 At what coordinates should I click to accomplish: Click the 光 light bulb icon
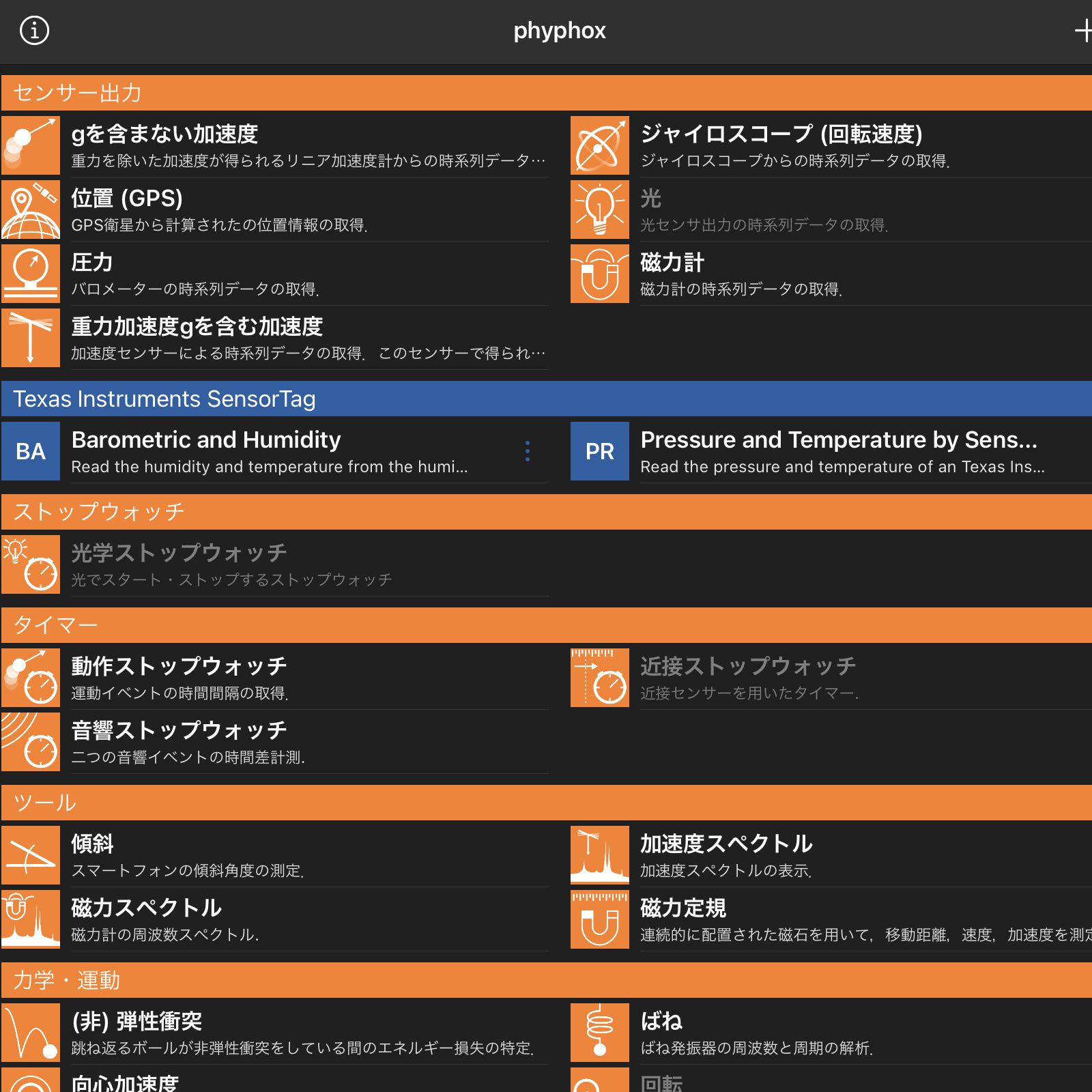(x=600, y=210)
